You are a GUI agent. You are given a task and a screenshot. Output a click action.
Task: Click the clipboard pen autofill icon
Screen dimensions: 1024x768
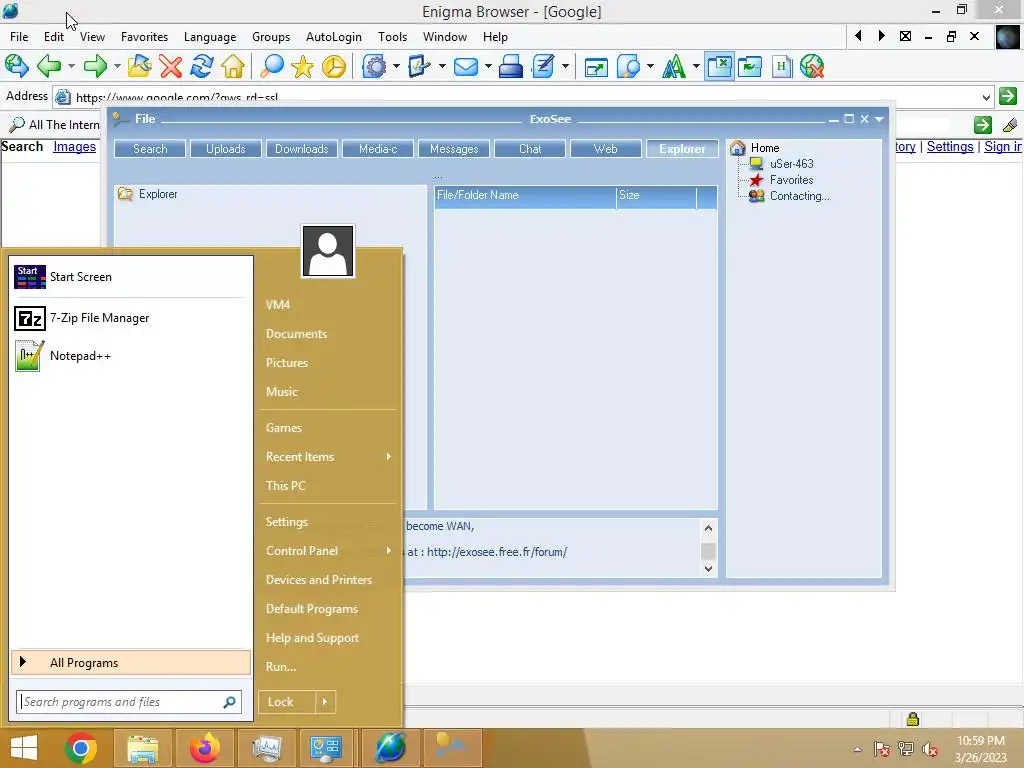(419, 66)
